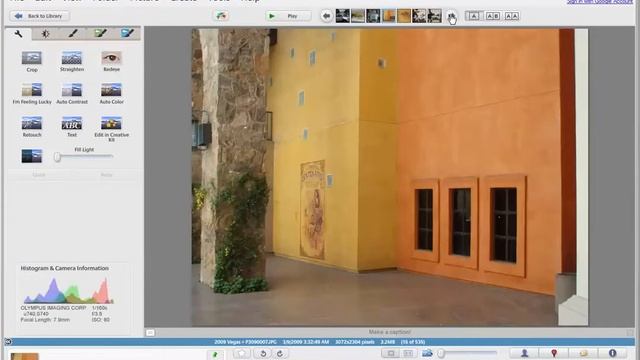Select the Crop tool
Image resolution: width=640 pixels, height=360 pixels.
[x=31, y=61]
